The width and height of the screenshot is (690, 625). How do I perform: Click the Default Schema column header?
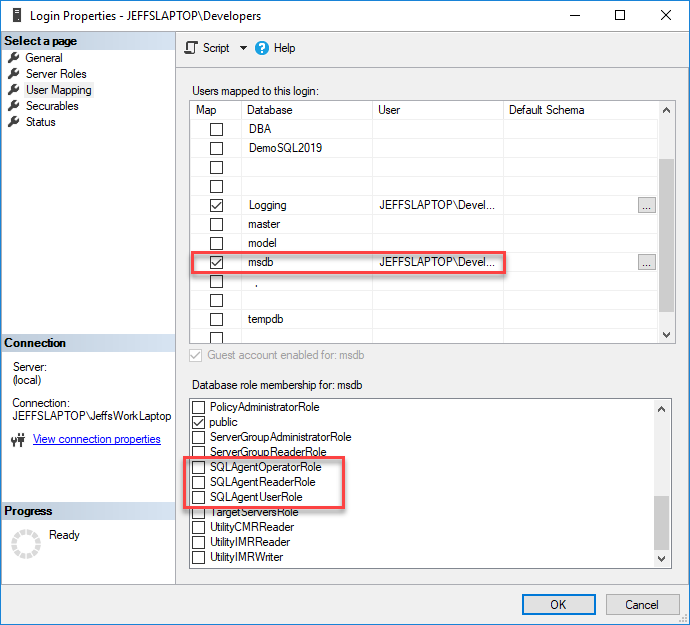(580, 110)
